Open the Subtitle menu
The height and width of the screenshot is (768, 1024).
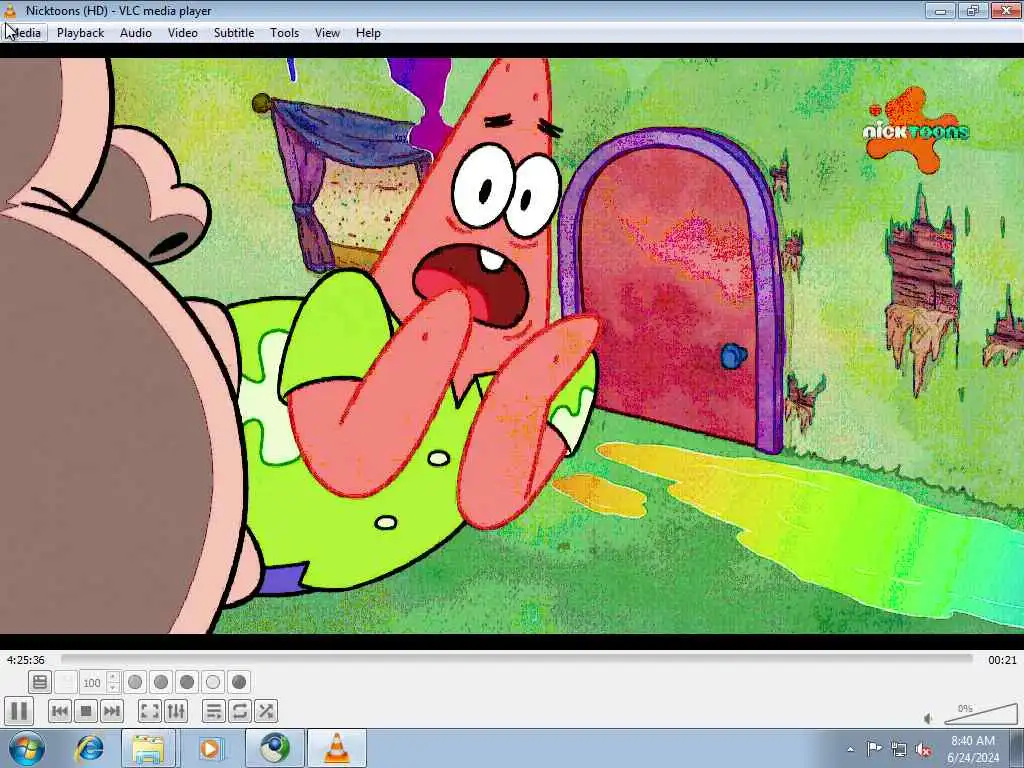click(x=234, y=33)
